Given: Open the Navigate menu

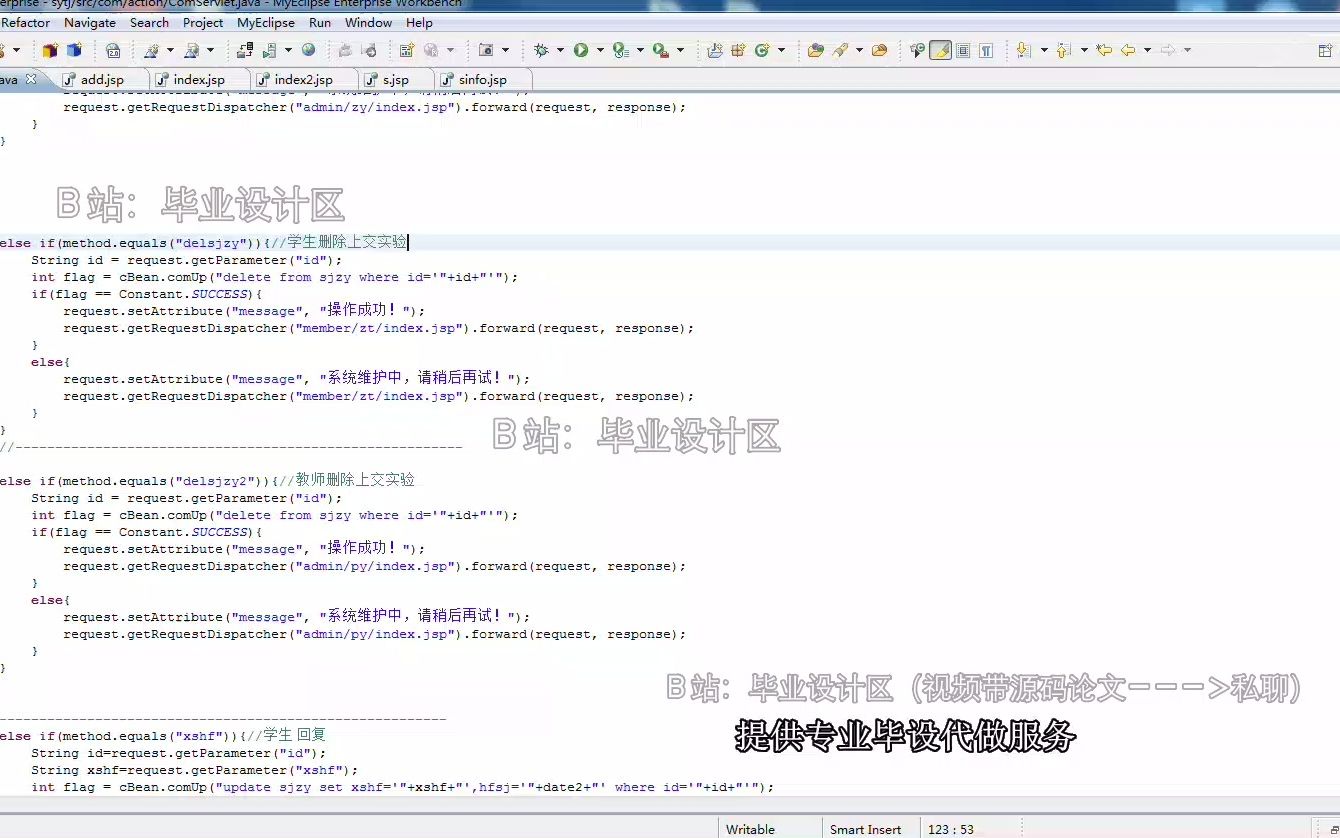Looking at the screenshot, I should 90,22.
